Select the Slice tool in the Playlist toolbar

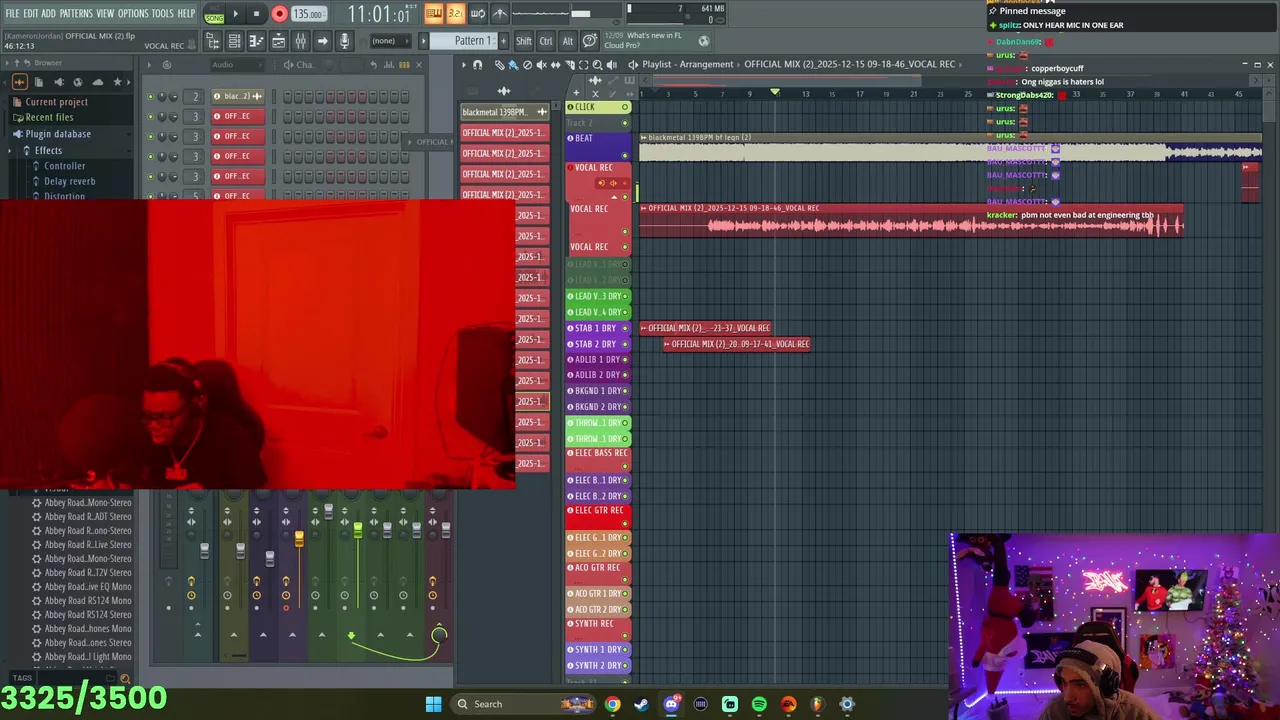[570, 65]
